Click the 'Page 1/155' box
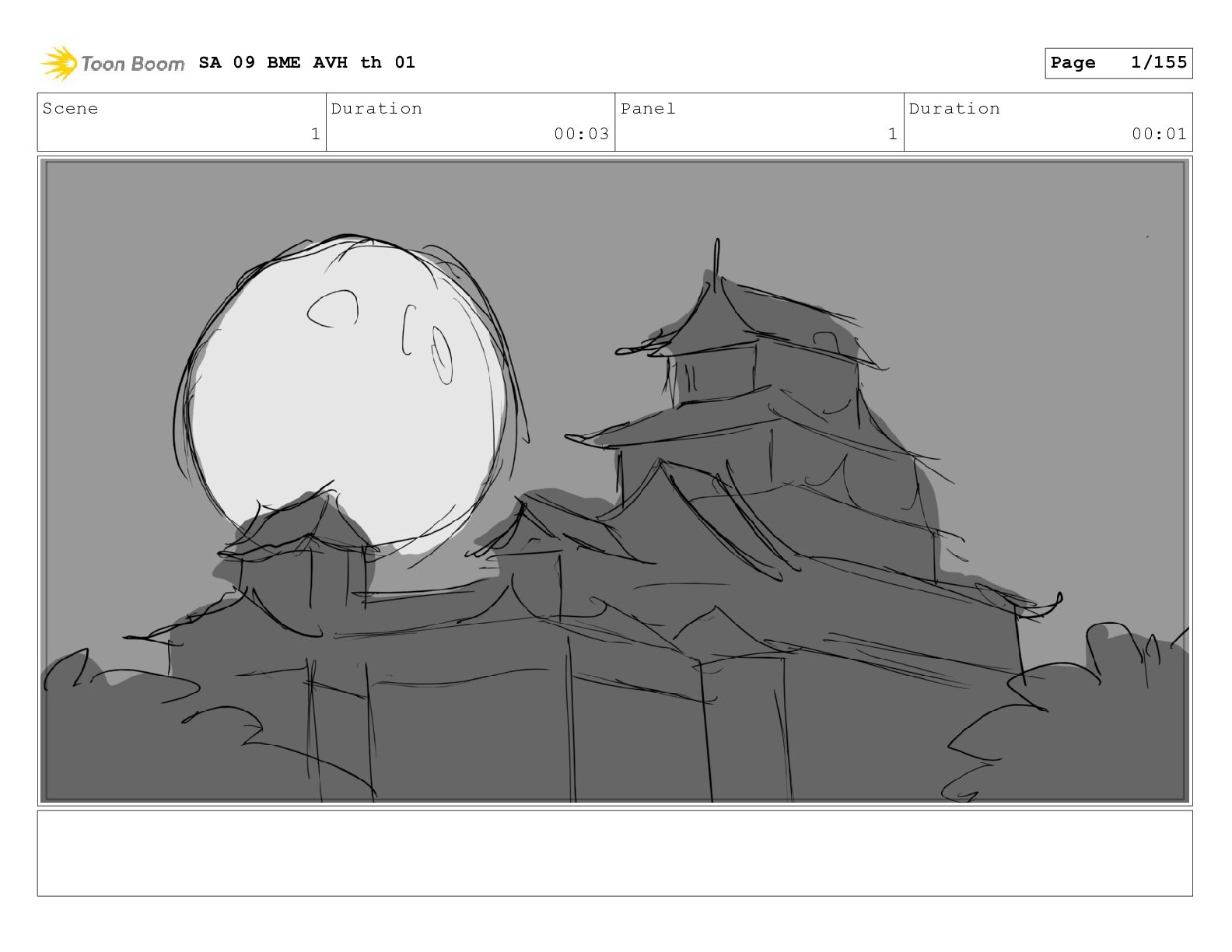The image size is (1232, 952). tap(1118, 63)
